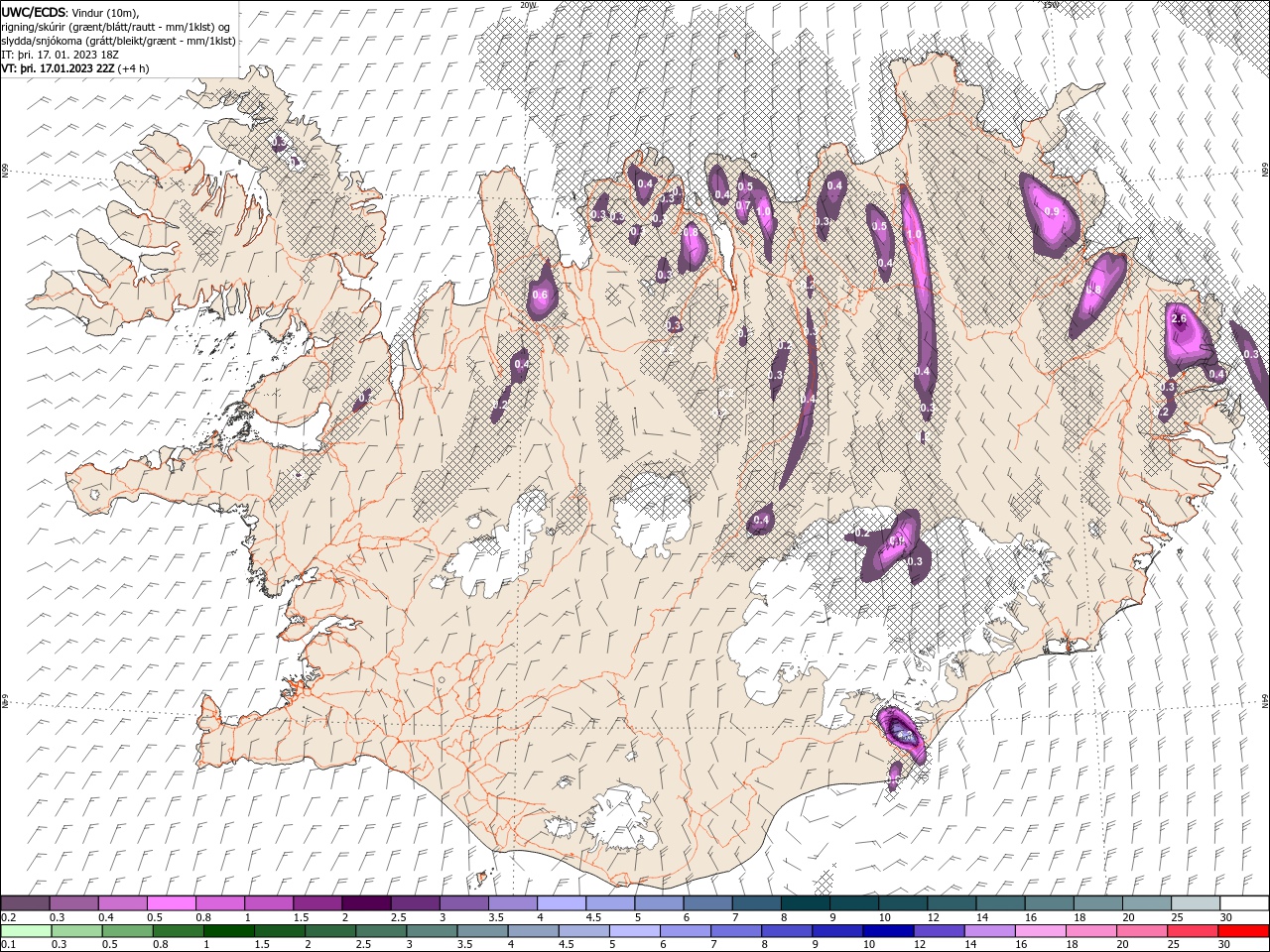Click the 0.6 snow label in the northwest
The height and width of the screenshot is (952, 1270).
[x=540, y=295]
